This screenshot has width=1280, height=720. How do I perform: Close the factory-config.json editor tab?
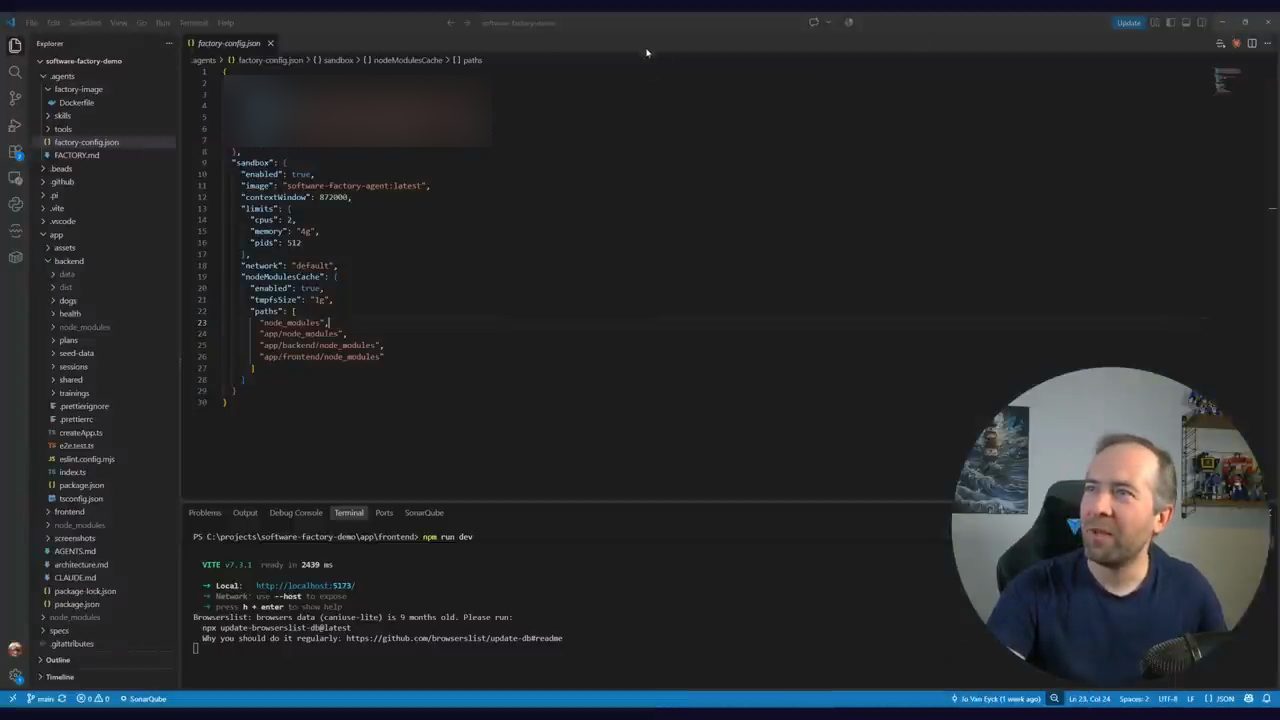coord(270,43)
